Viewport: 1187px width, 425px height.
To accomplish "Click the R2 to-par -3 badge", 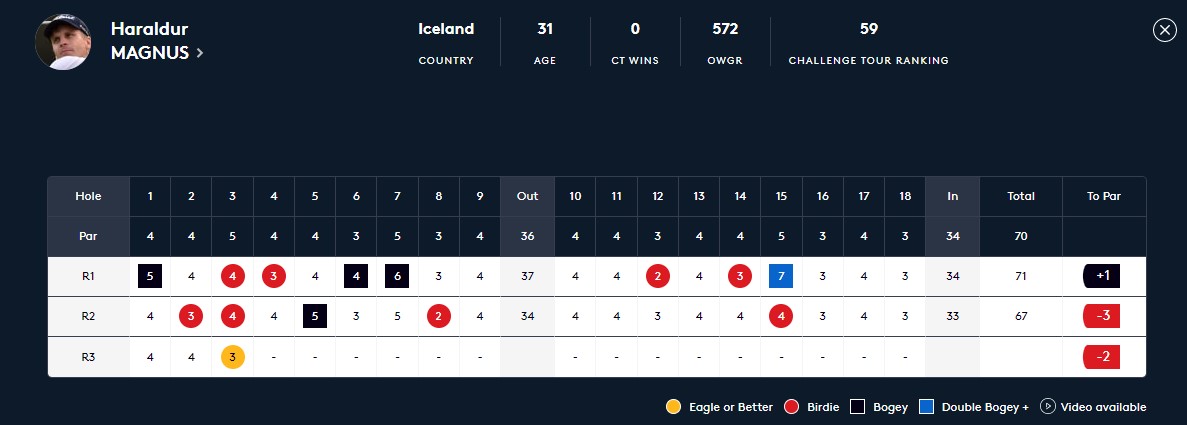I will [x=1102, y=317].
